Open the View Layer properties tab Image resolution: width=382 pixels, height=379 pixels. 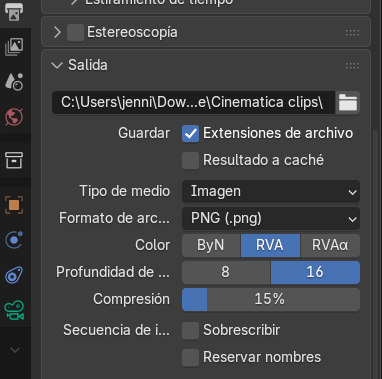click(14, 46)
